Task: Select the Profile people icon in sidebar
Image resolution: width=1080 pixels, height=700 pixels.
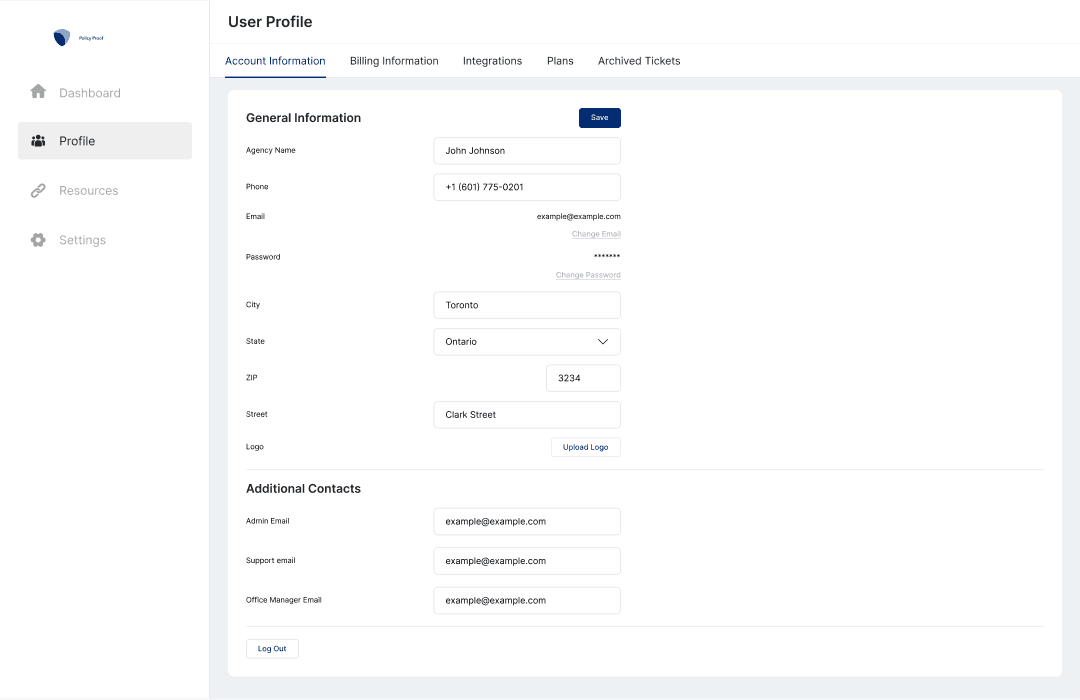Action: (37, 141)
